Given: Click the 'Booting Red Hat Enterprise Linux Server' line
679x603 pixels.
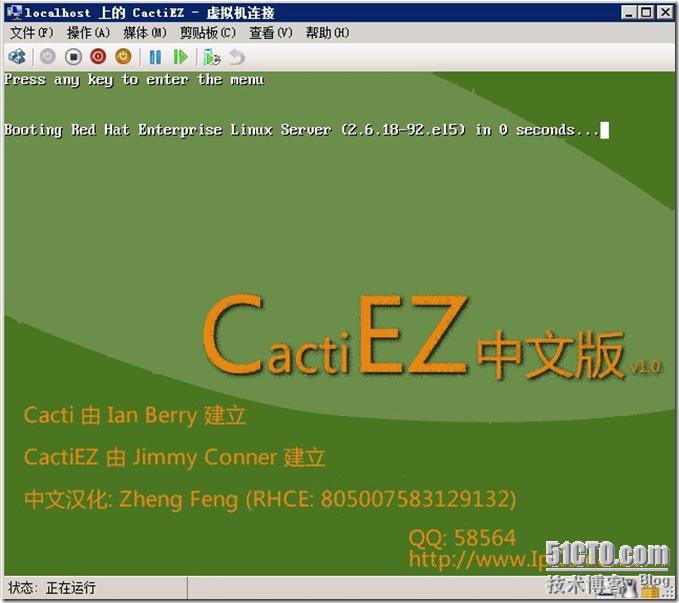Looking at the screenshot, I should pyautogui.click(x=306, y=130).
